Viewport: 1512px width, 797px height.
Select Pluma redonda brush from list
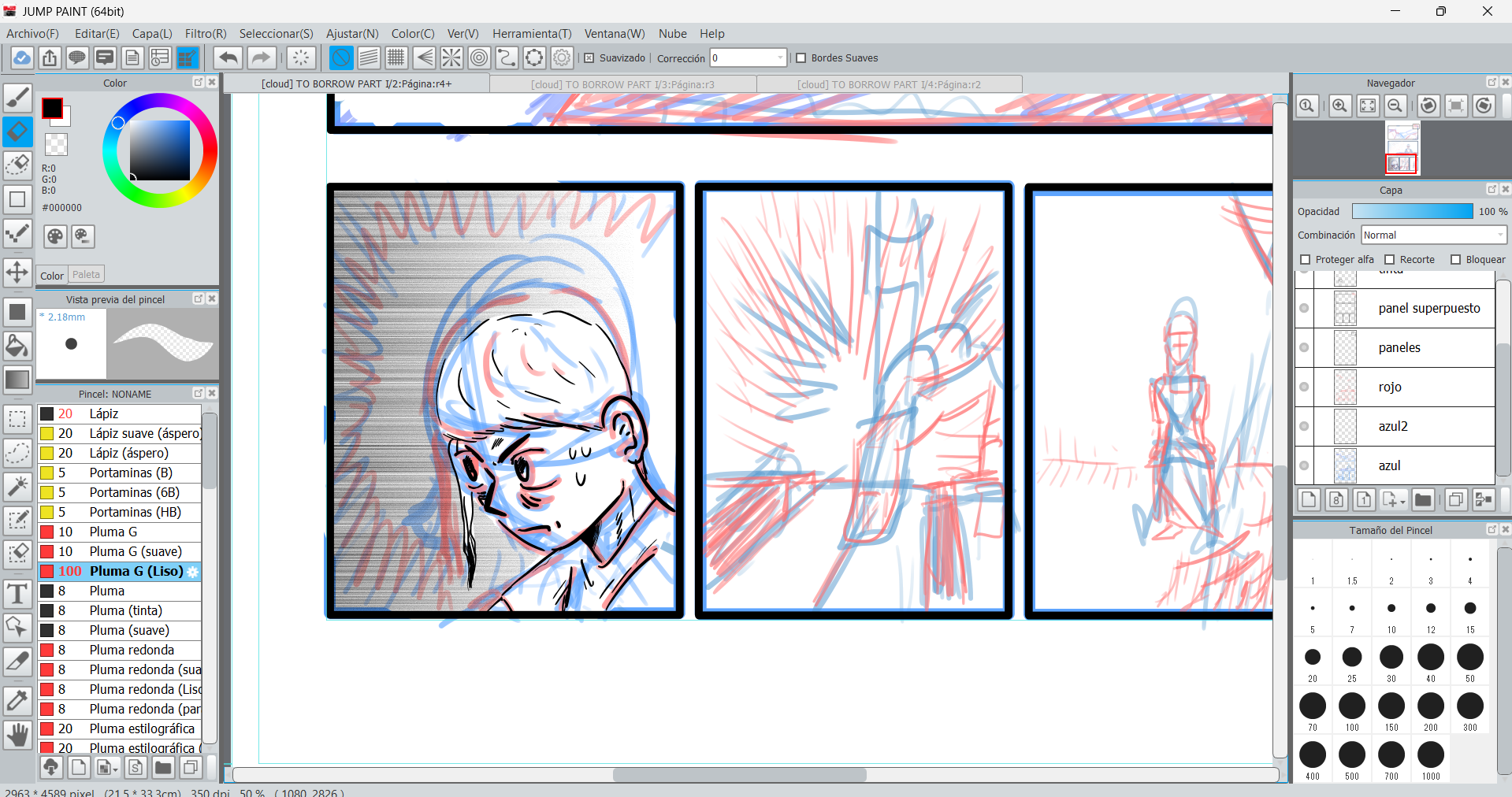pyautogui.click(x=132, y=650)
